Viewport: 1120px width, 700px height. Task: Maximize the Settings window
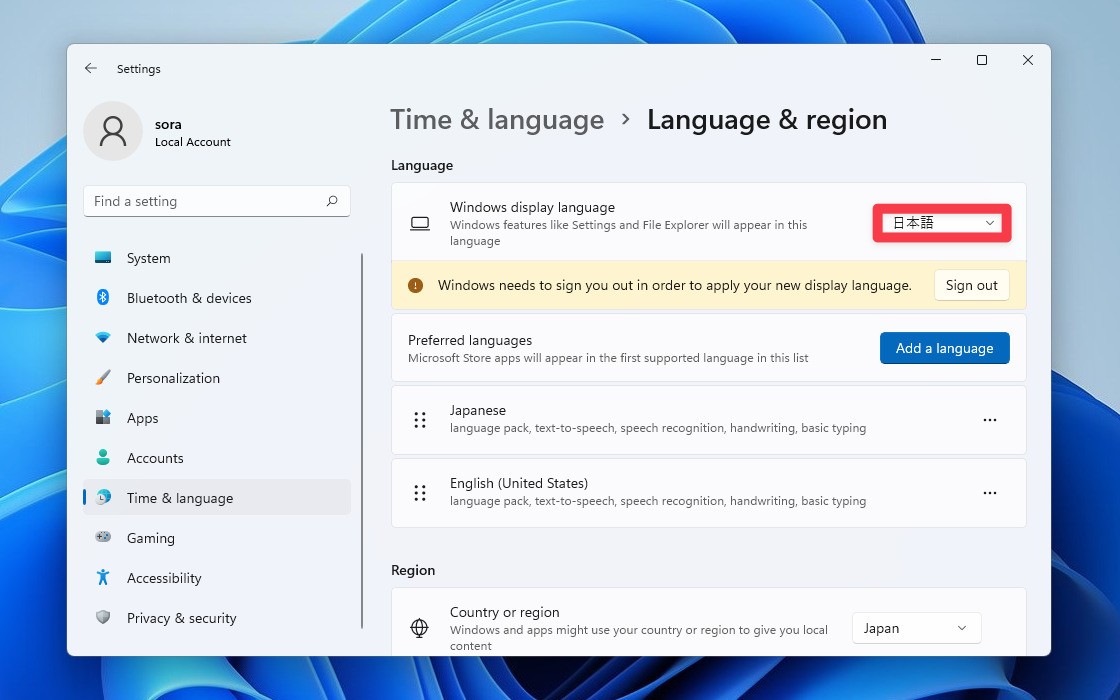click(982, 61)
